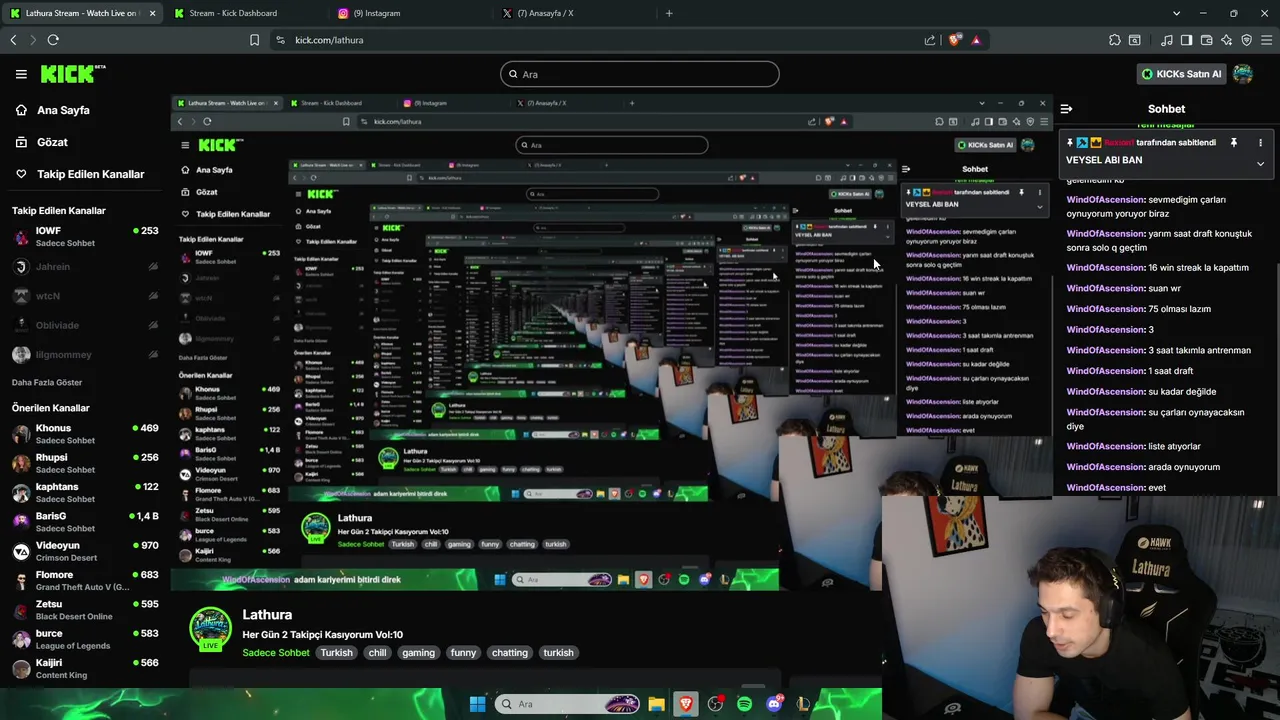Click the KICKs Satın Al button

(x=1181, y=74)
